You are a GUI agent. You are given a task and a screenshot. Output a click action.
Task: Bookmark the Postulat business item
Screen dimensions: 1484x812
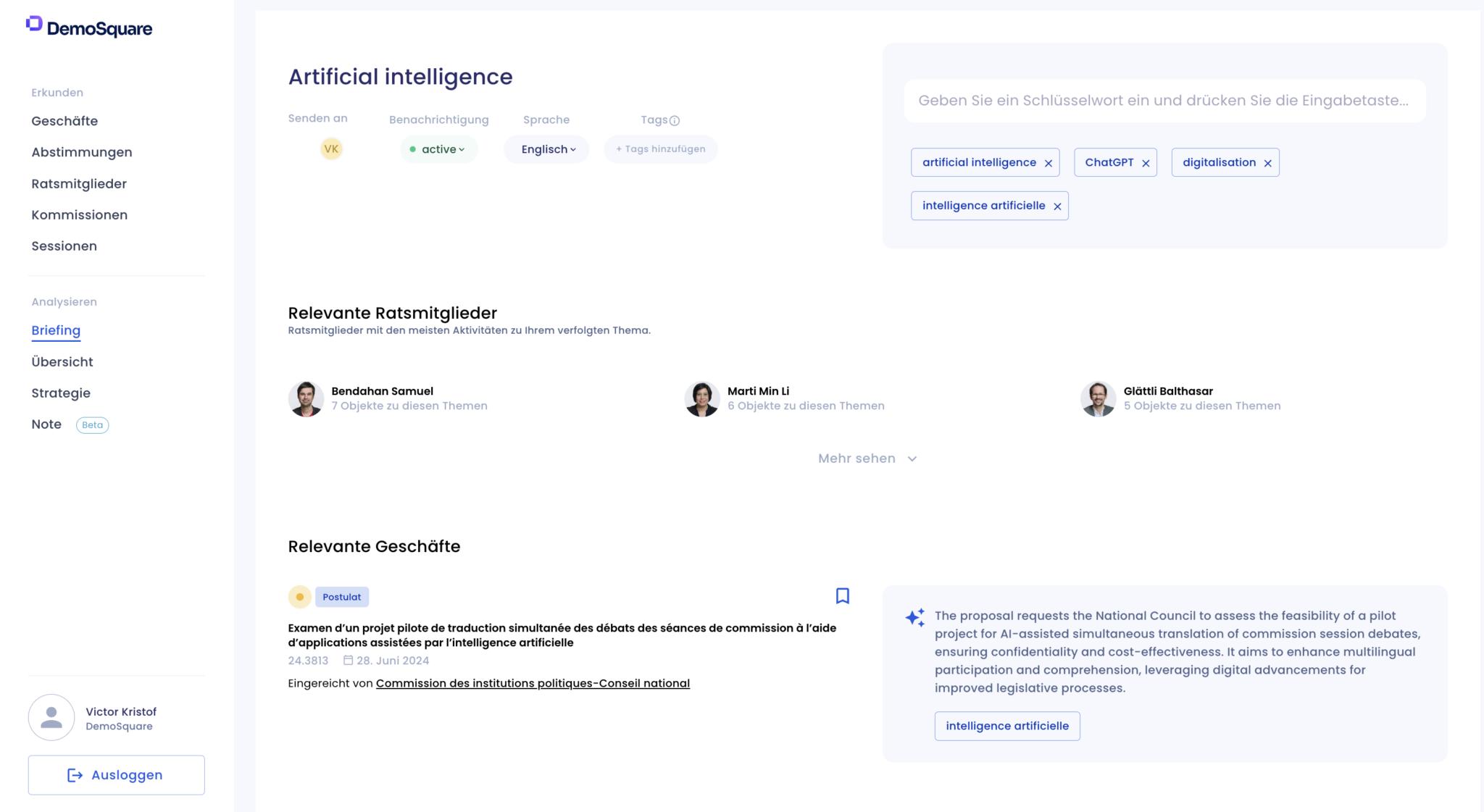(842, 596)
